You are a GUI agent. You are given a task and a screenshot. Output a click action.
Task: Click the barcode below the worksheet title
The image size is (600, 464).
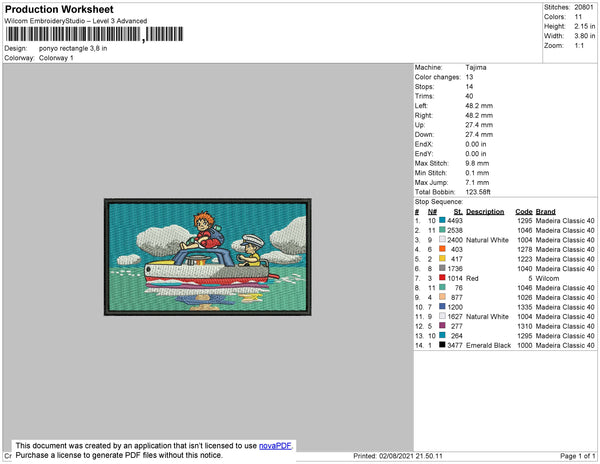(94, 34)
